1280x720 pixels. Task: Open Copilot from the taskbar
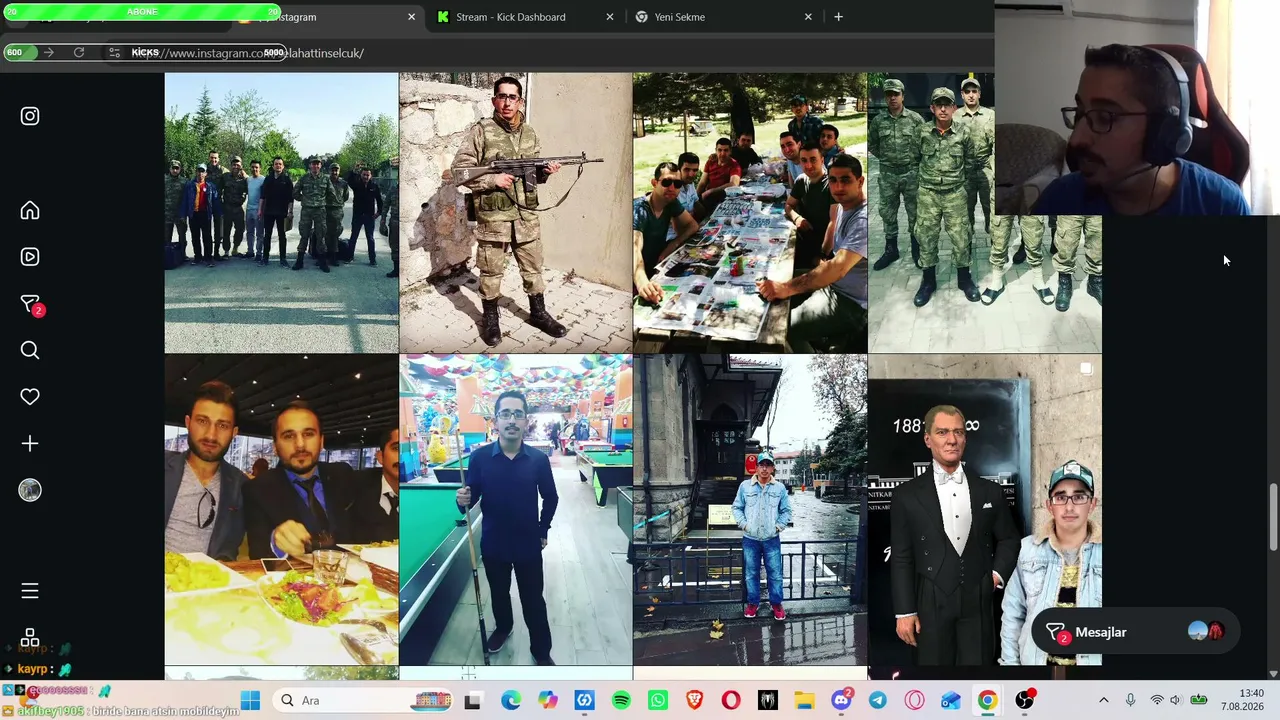547,701
